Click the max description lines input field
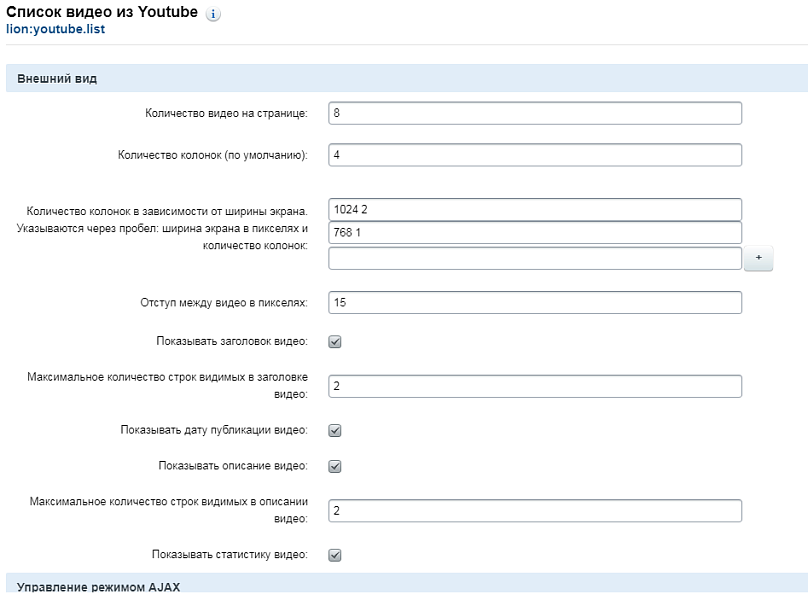The height and width of the screenshot is (600, 808). [x=534, y=511]
